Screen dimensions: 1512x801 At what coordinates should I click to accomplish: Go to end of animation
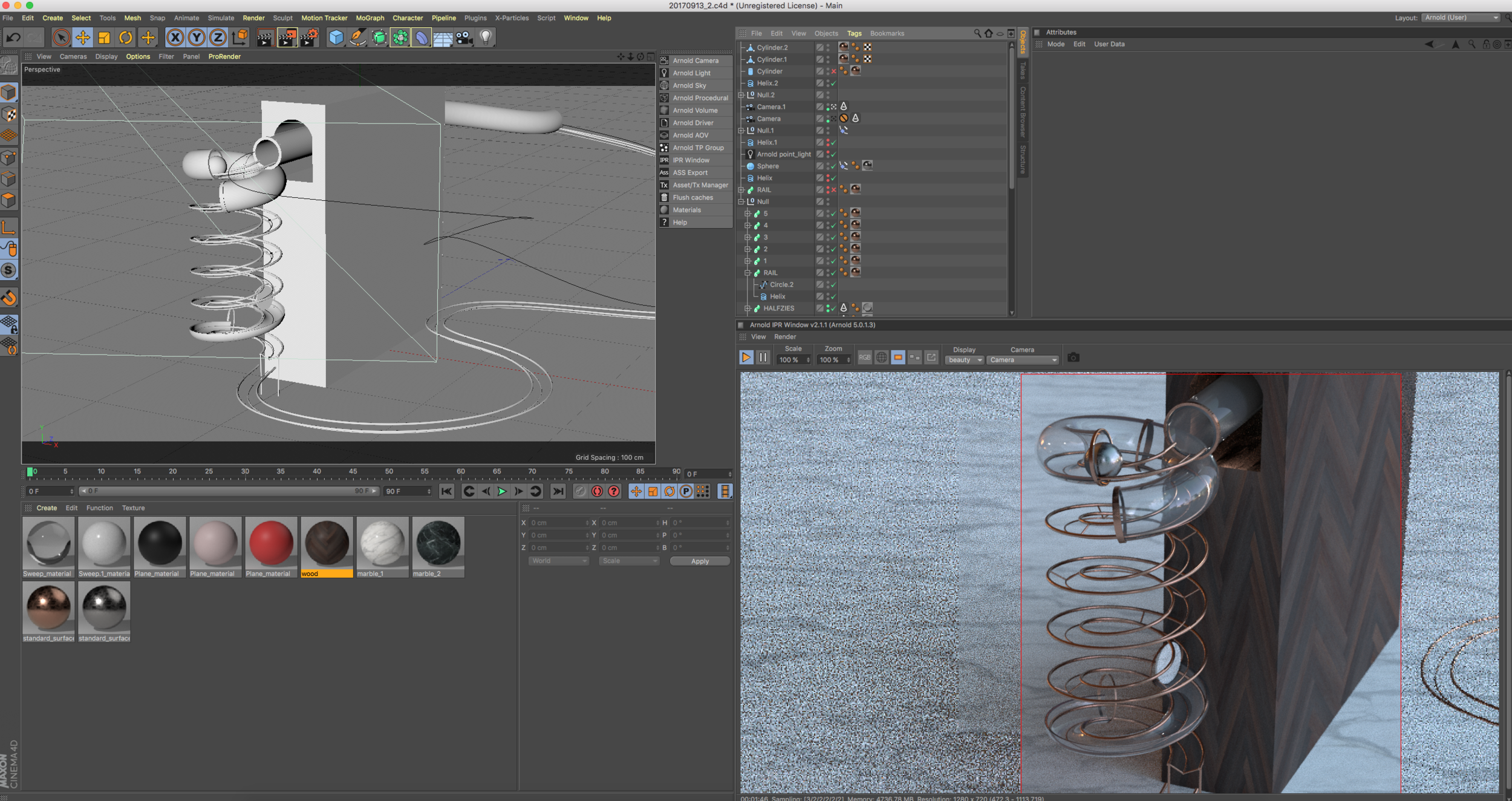tap(558, 492)
